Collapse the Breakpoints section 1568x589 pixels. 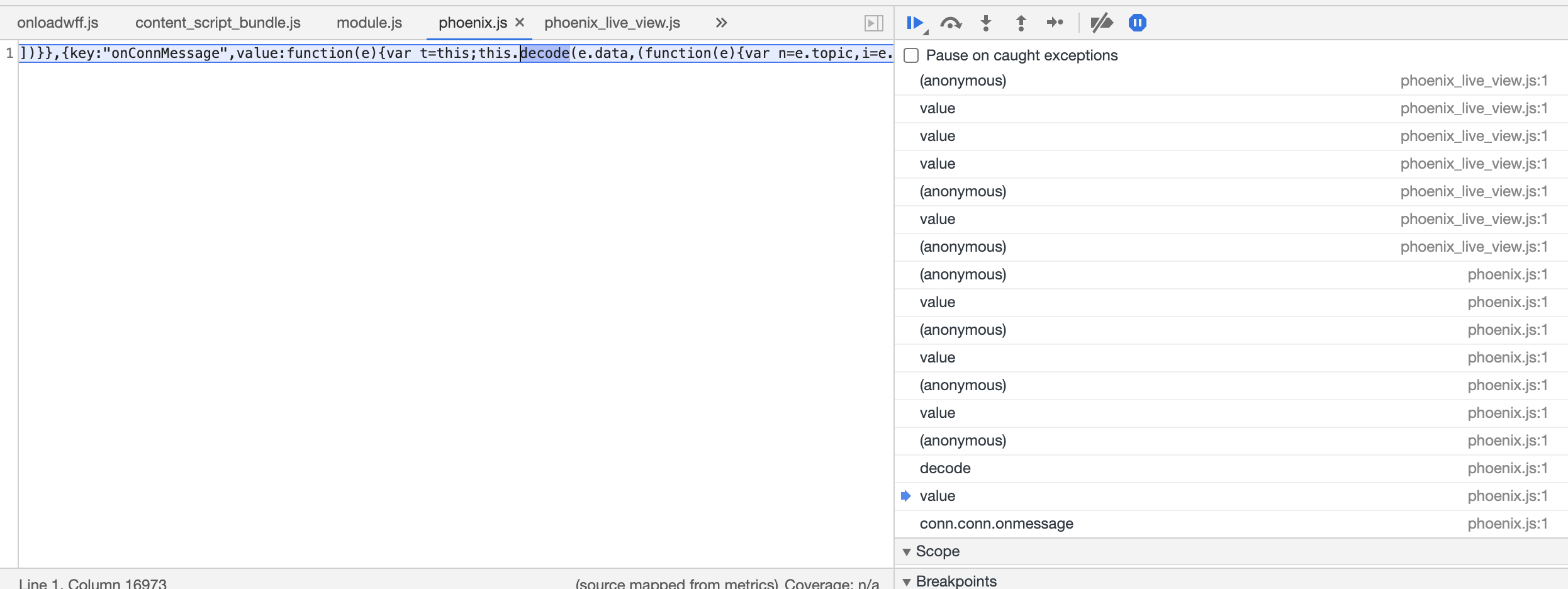(907, 582)
